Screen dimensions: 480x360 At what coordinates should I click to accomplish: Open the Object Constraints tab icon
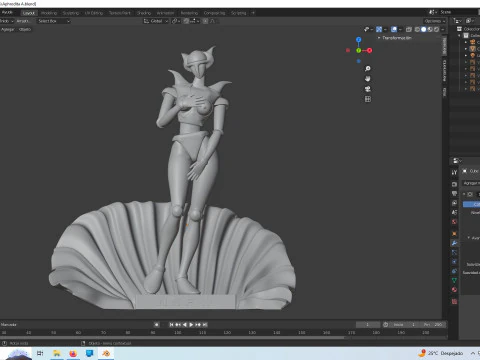(x=454, y=271)
